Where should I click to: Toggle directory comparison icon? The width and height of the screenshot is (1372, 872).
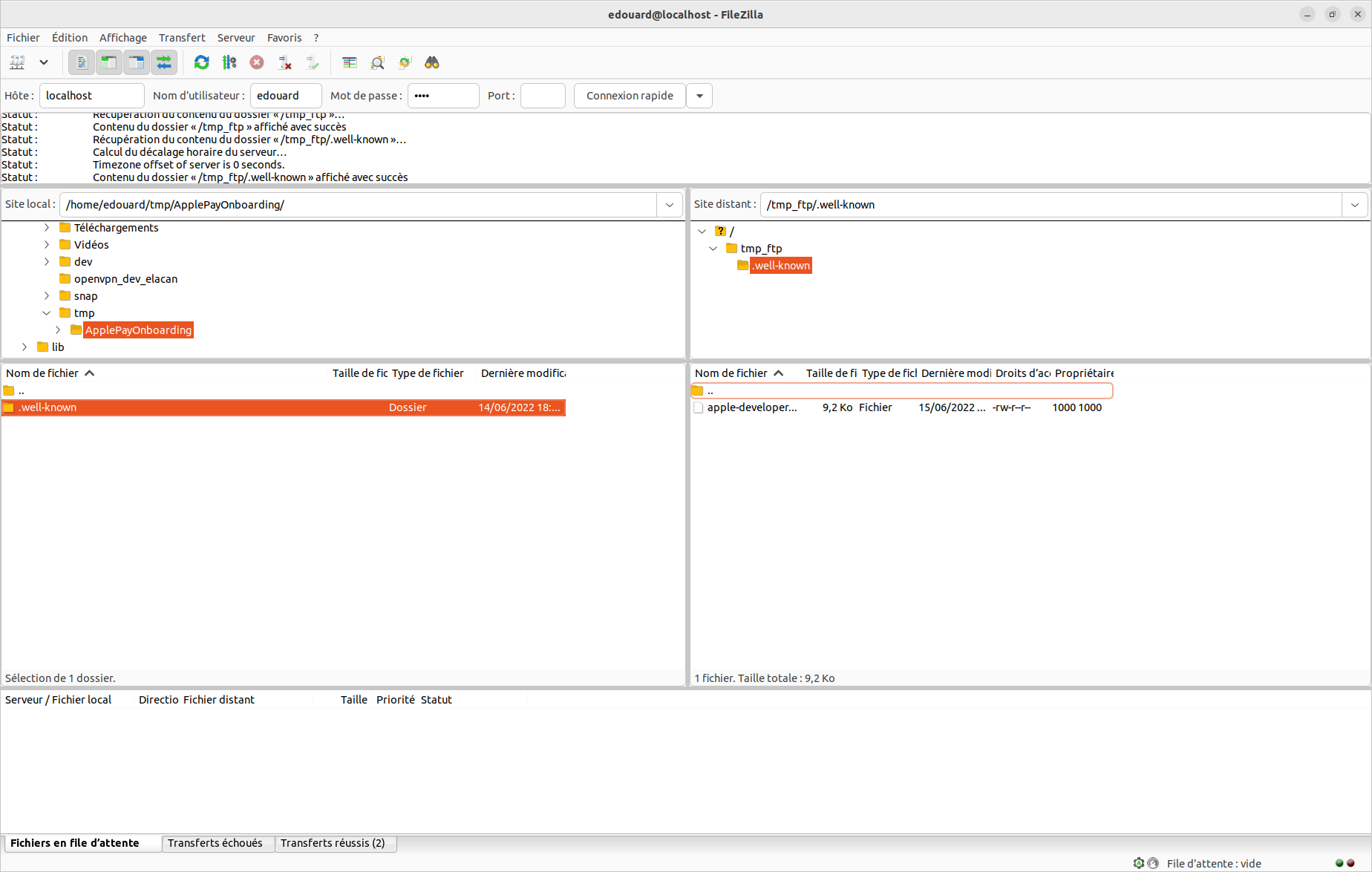coord(377,62)
